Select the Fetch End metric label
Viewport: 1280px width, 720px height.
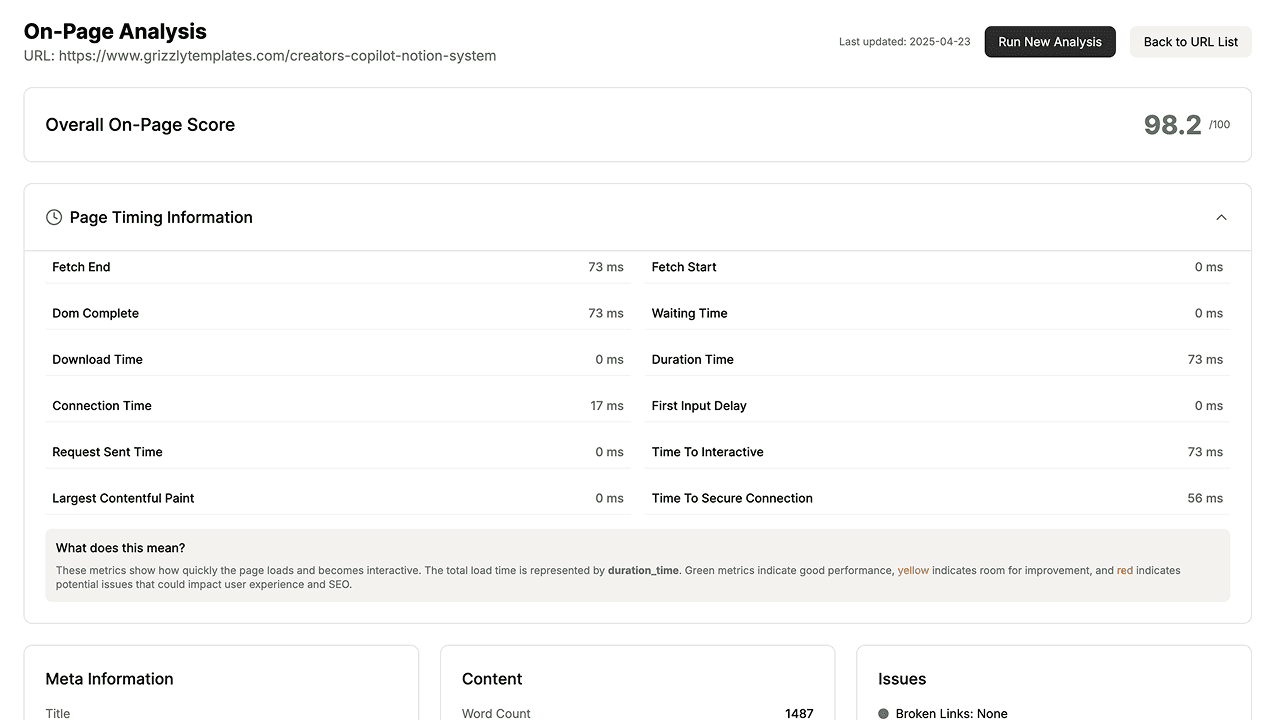point(81,267)
